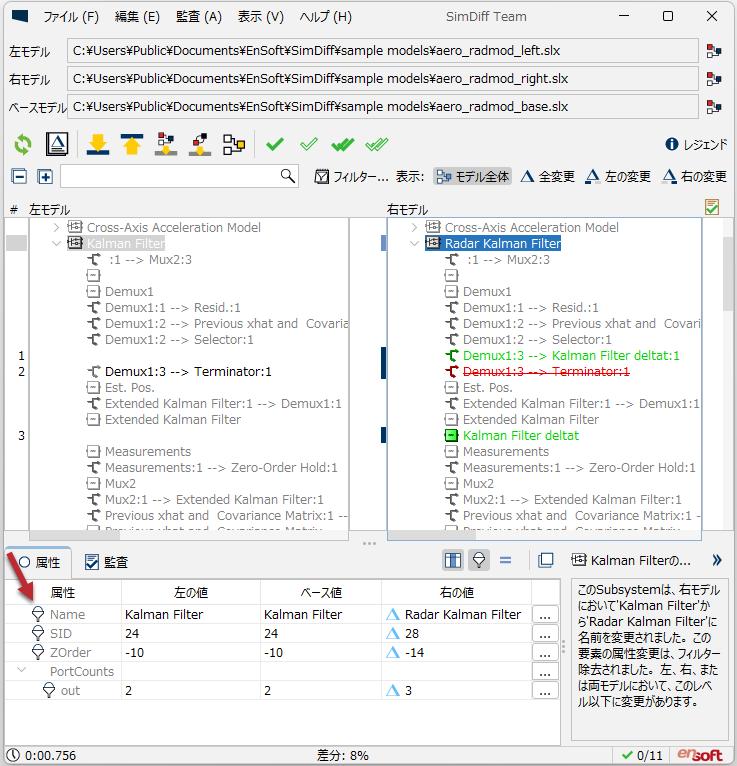Switch to the 監査 tab
The image size is (737, 766).
point(106,562)
